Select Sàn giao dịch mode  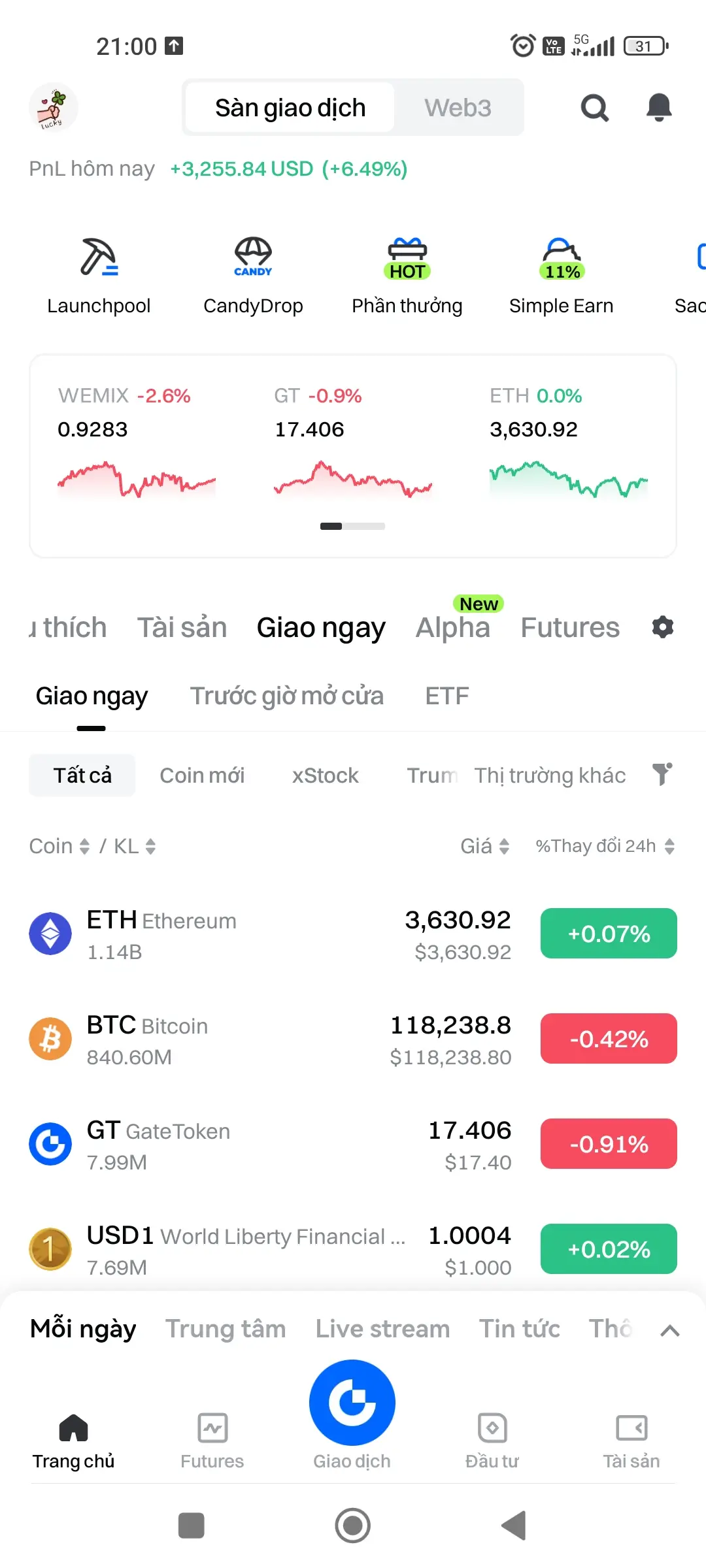[290, 108]
